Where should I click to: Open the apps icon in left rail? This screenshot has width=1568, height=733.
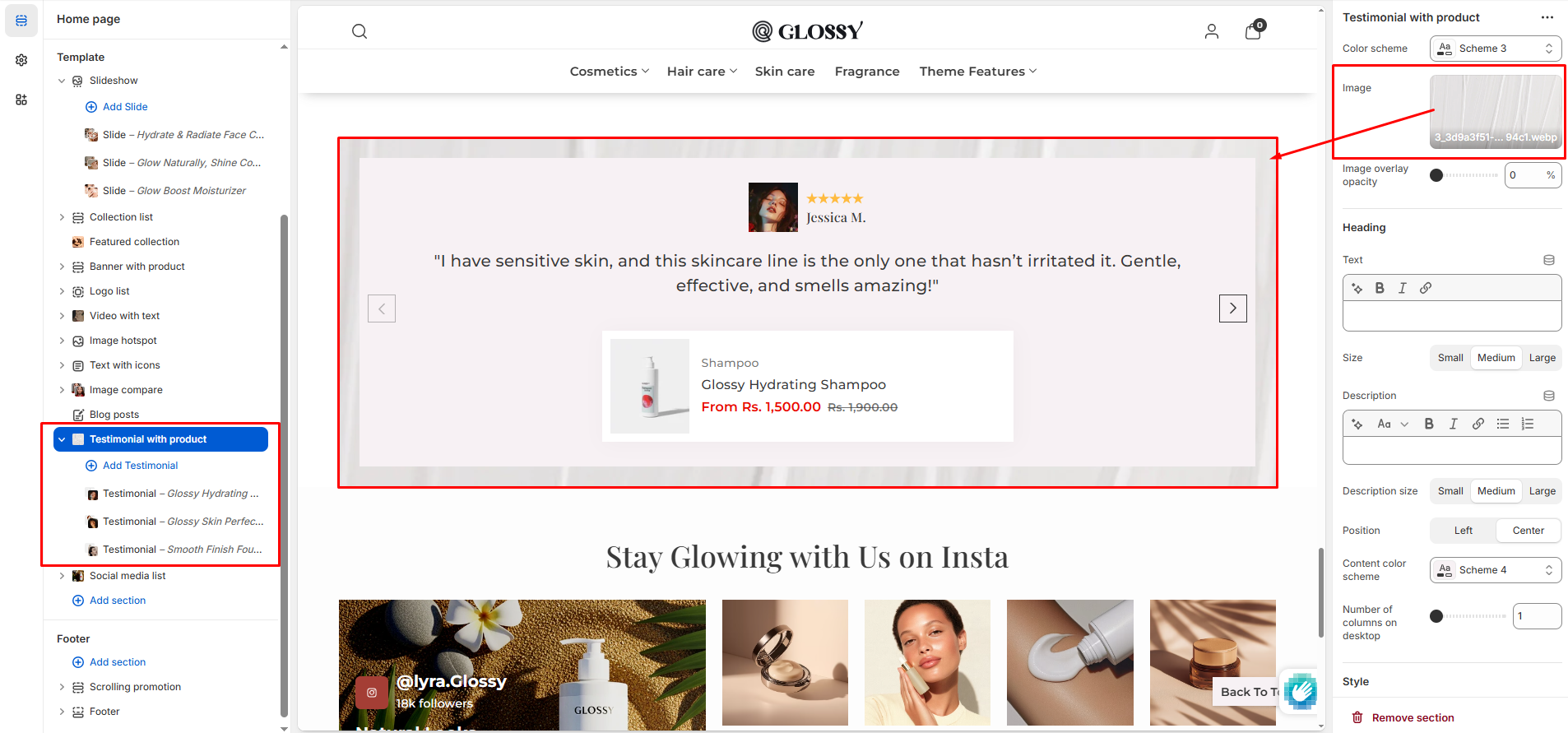21,100
